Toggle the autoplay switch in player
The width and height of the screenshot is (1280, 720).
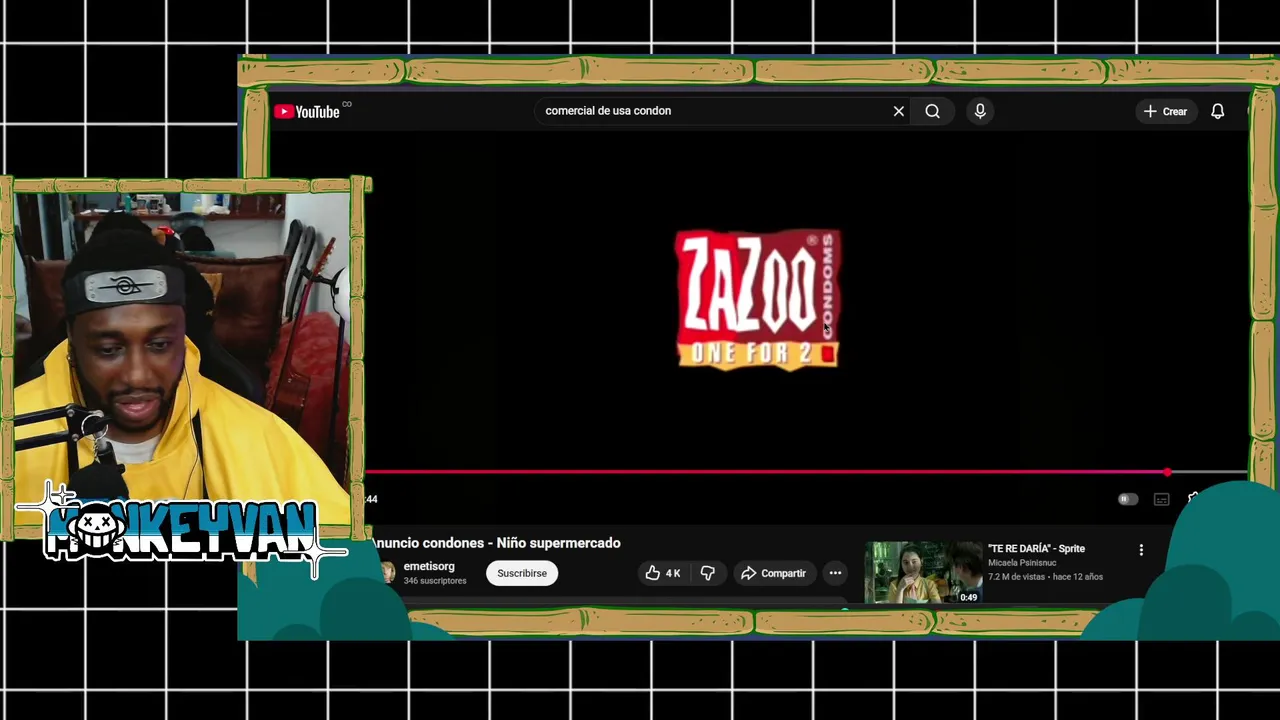tap(1127, 499)
